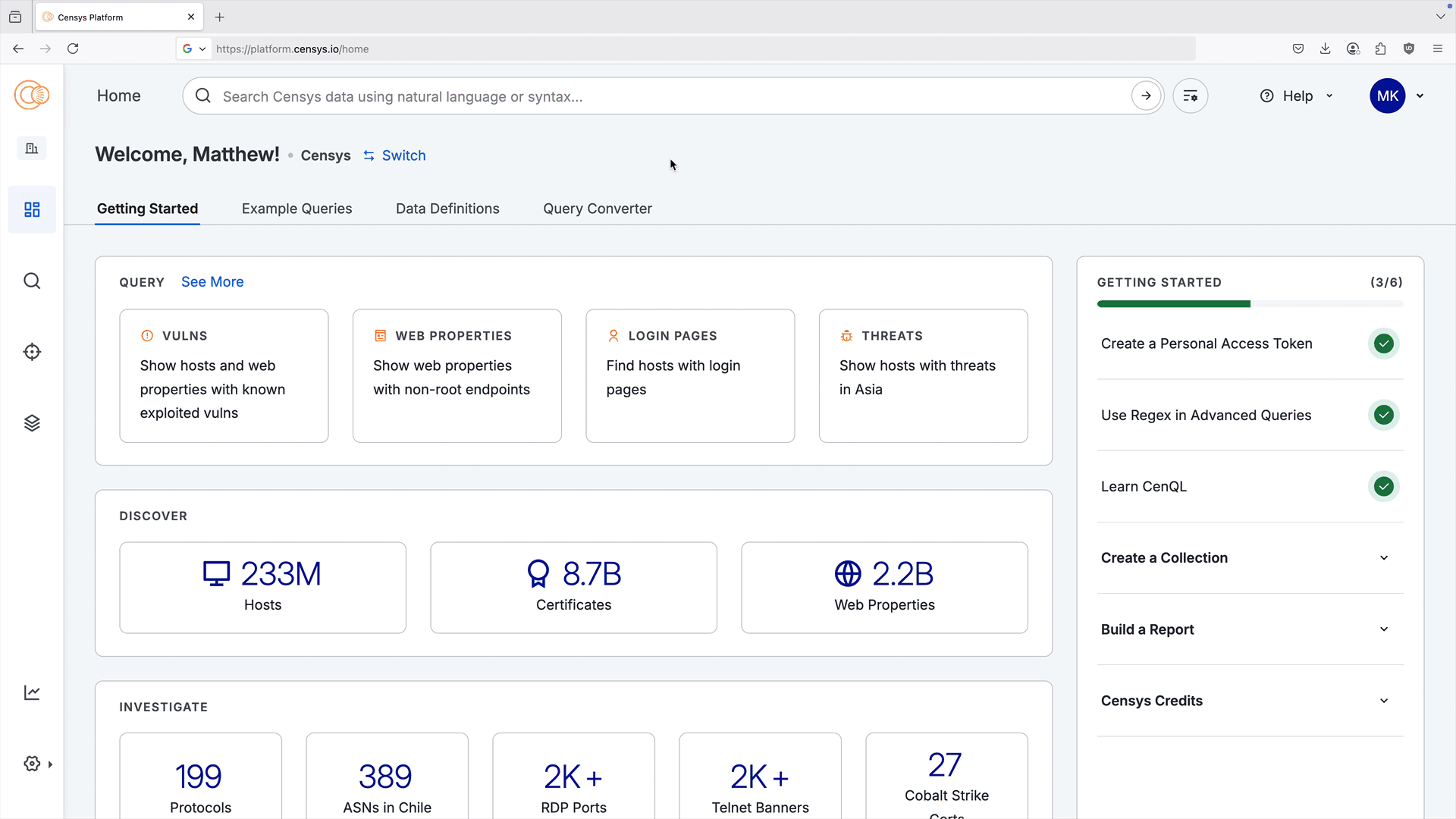The width and height of the screenshot is (1456, 819).
Task: Open the 27 Cobalt Strike card
Action: click(946, 776)
